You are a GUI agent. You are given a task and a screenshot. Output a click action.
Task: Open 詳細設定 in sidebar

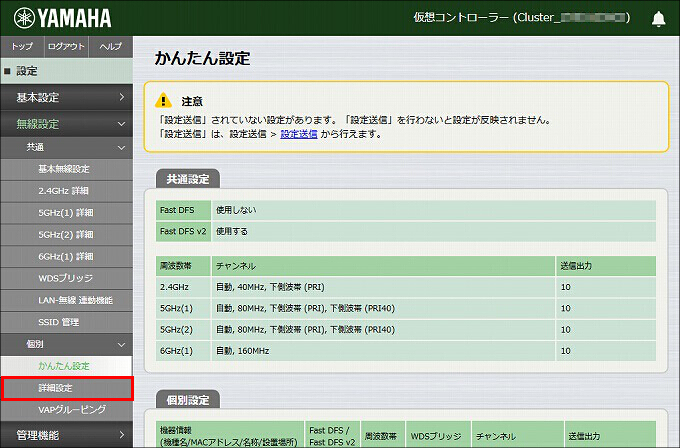[x=67, y=388]
